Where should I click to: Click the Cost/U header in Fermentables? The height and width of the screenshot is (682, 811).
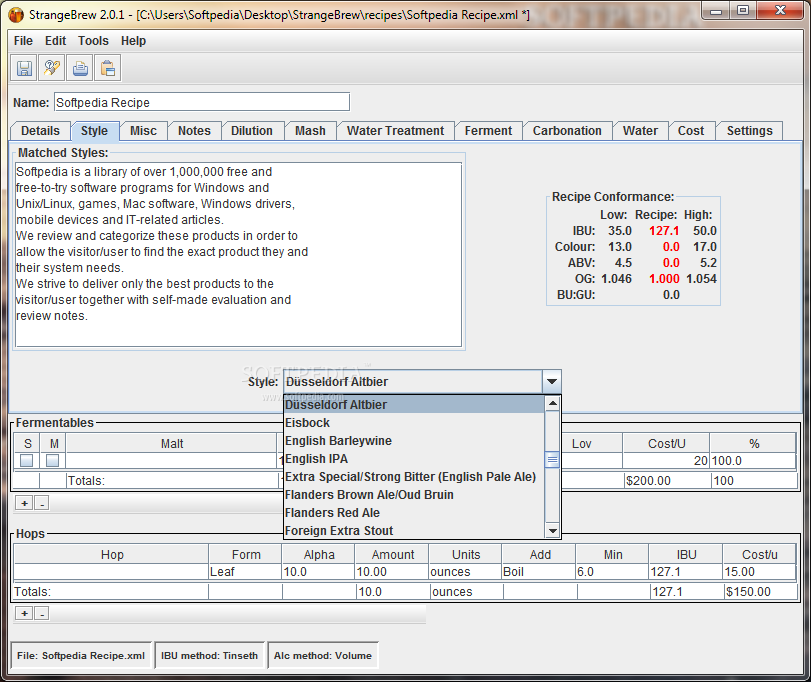667,444
